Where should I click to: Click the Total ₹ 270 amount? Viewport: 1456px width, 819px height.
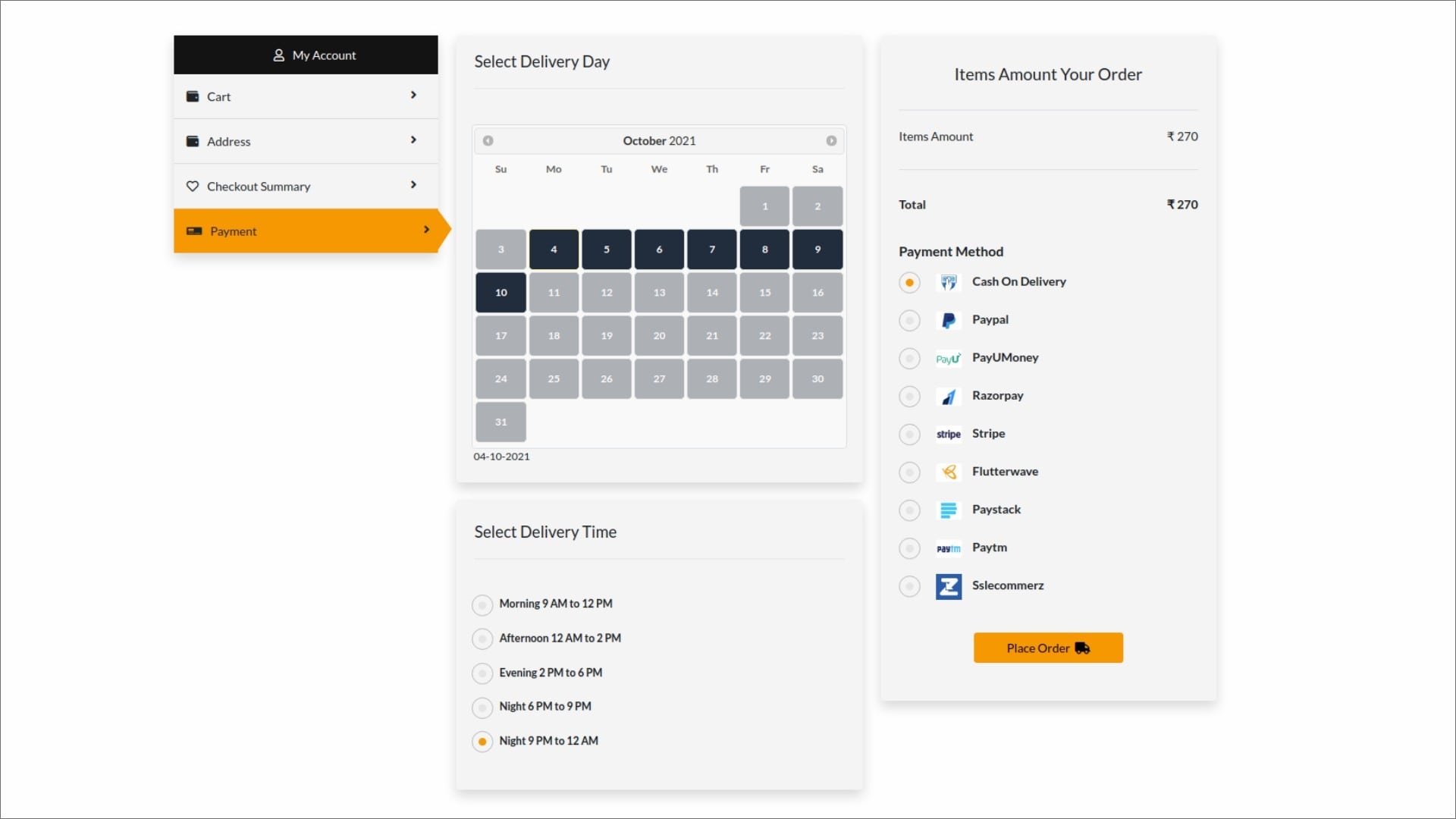click(x=1182, y=205)
